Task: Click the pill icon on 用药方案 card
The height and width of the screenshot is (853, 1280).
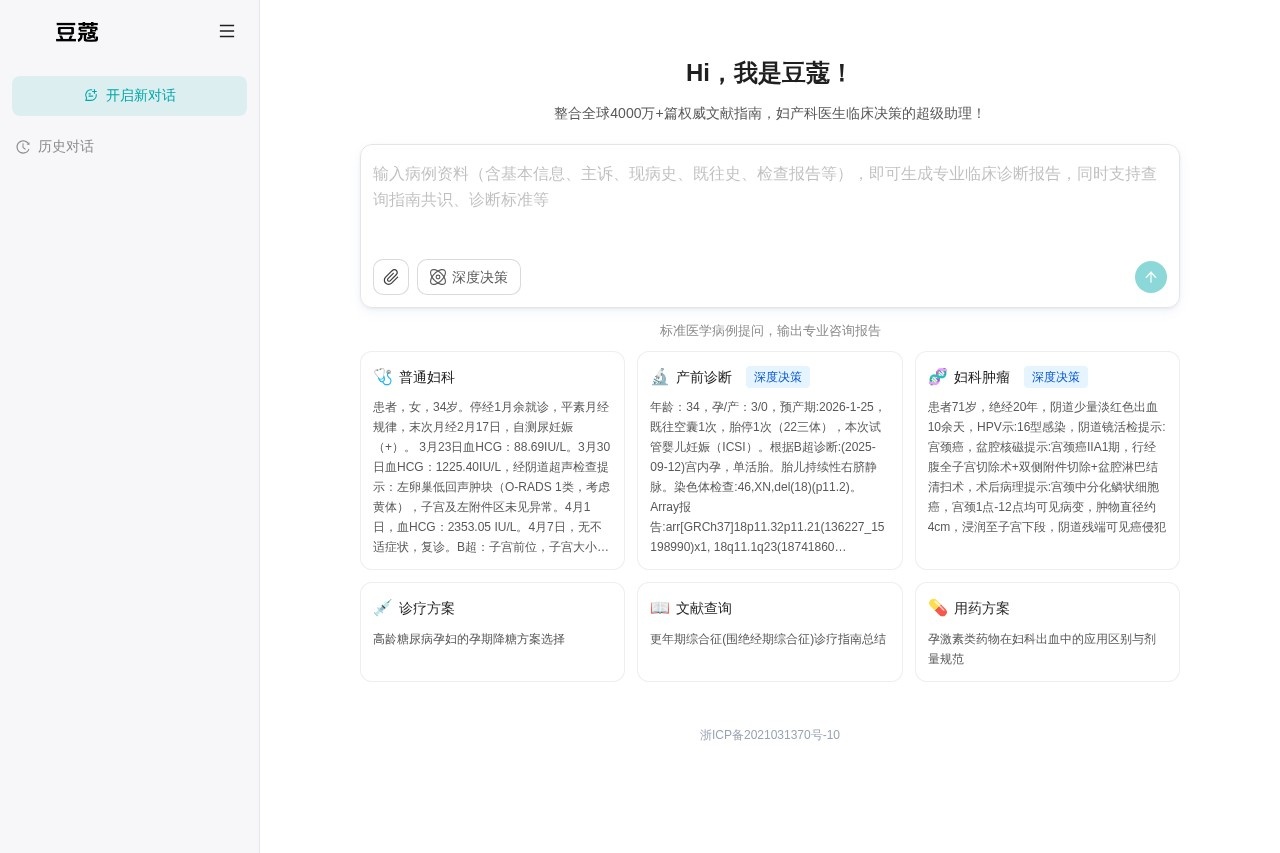Action: click(x=937, y=607)
